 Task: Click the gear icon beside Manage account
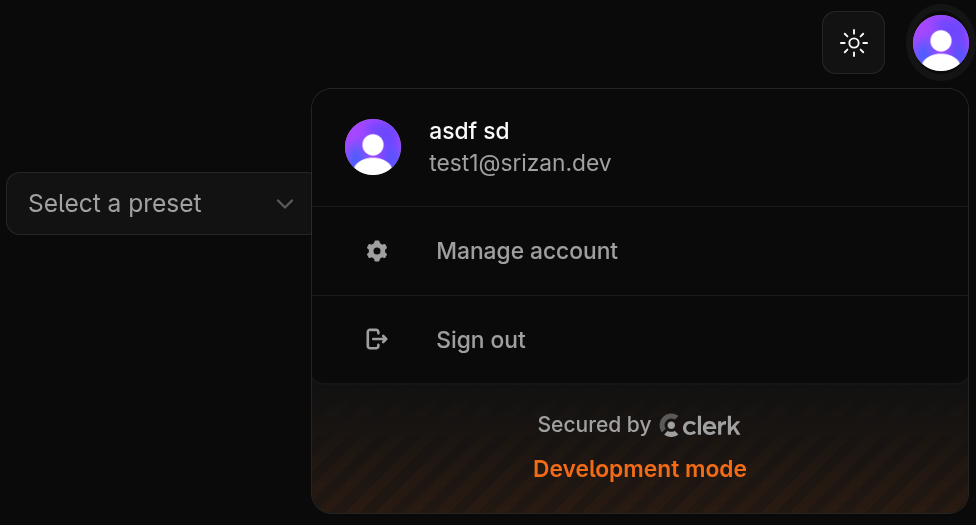(377, 251)
